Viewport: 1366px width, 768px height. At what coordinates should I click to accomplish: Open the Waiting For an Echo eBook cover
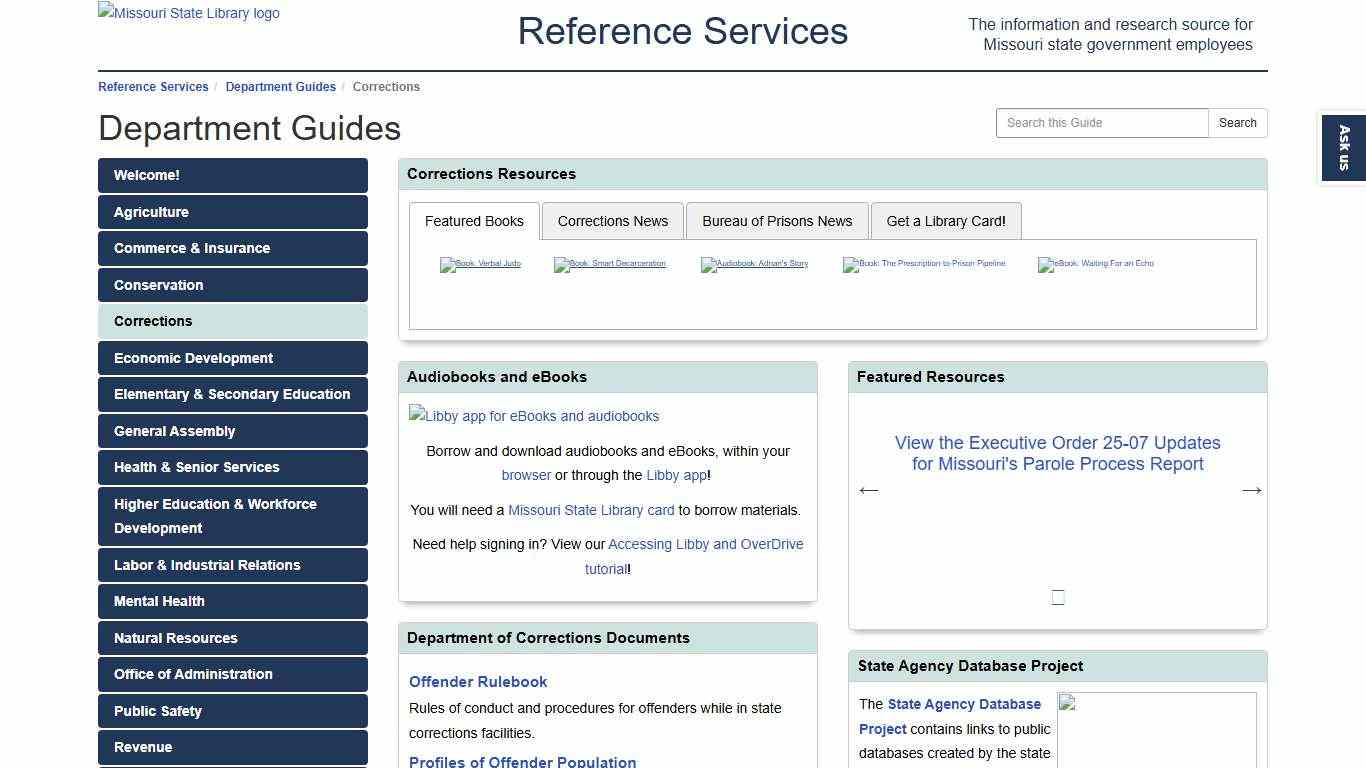pos(1096,265)
